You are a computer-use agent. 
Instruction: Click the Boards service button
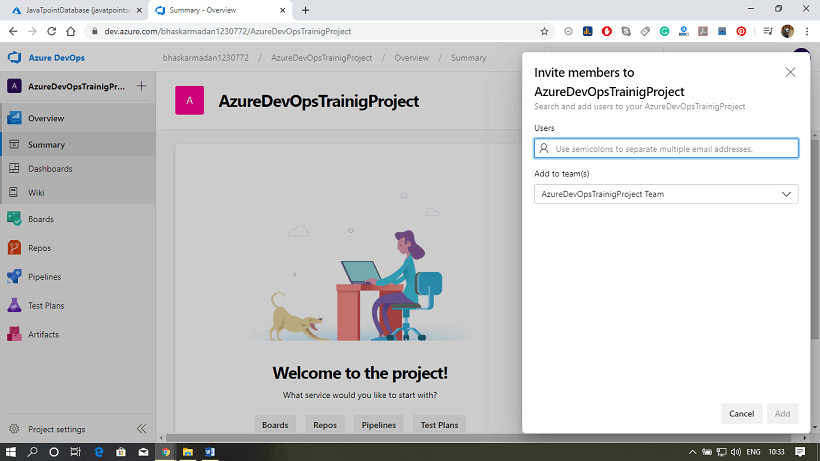(x=275, y=424)
